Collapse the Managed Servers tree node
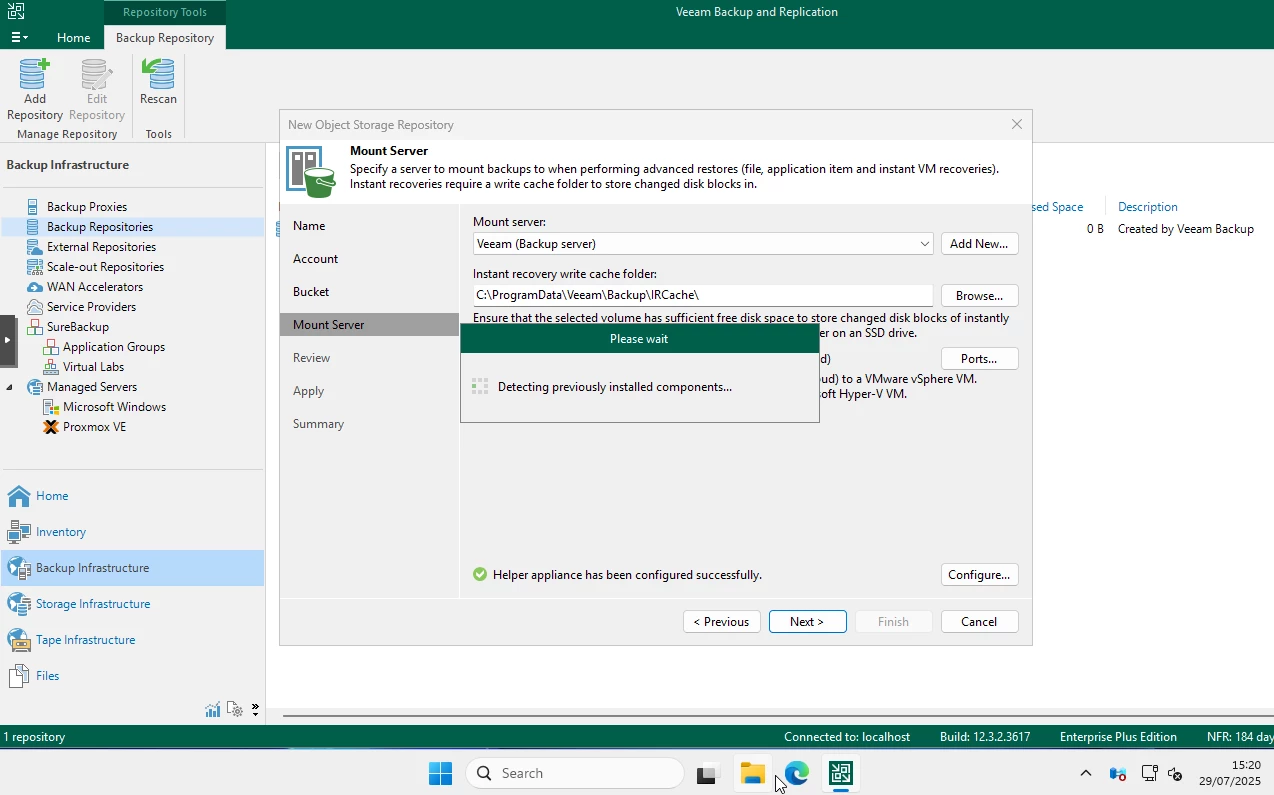This screenshot has height=795, width=1274. click(10, 387)
